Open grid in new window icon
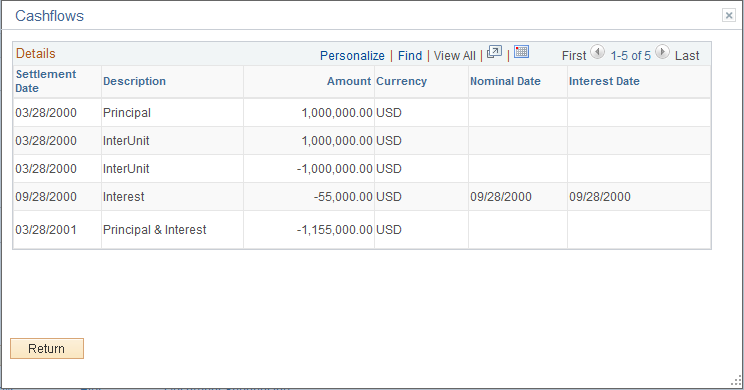 point(494,52)
